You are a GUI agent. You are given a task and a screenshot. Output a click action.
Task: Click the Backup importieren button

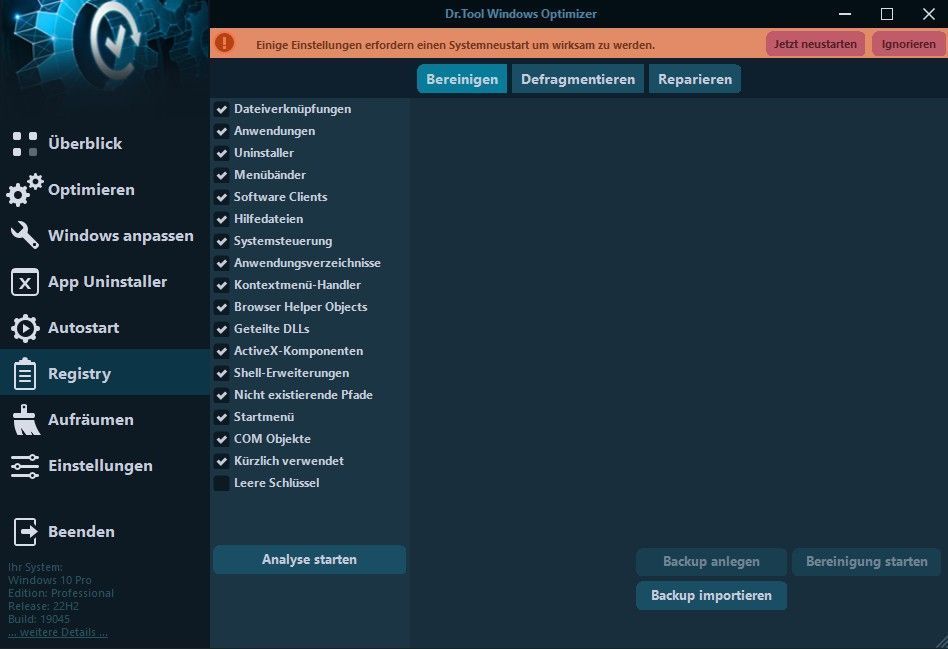coord(711,596)
